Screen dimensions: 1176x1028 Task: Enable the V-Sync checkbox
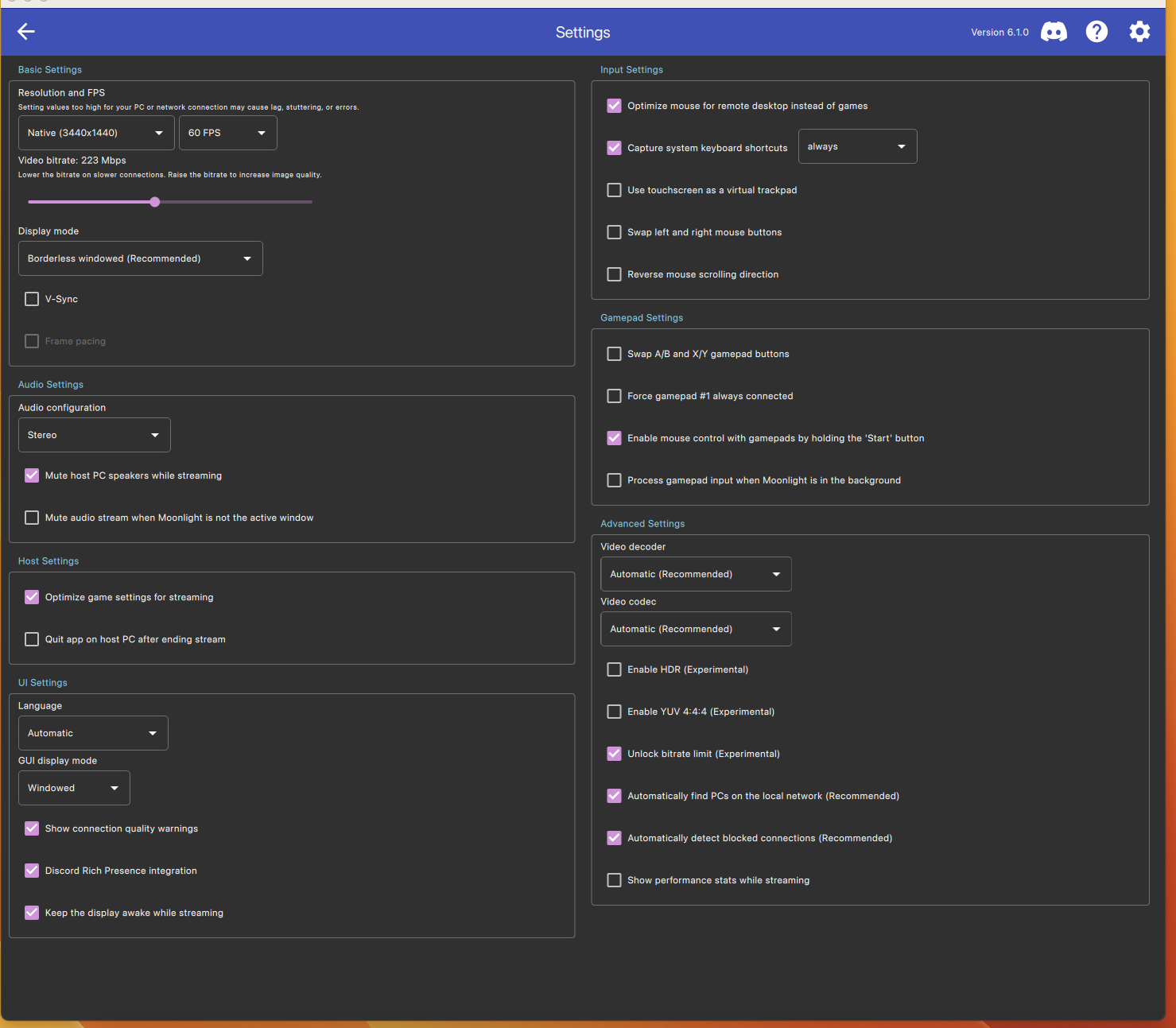[x=32, y=299]
